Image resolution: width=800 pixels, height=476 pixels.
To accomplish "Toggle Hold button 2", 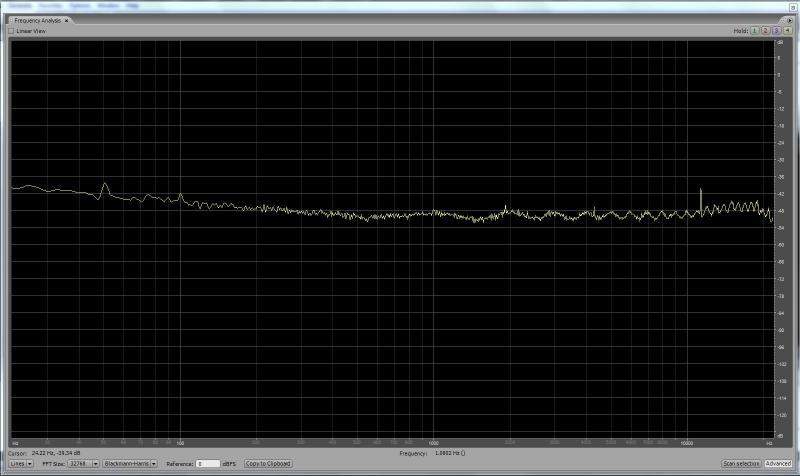I will click(x=764, y=31).
